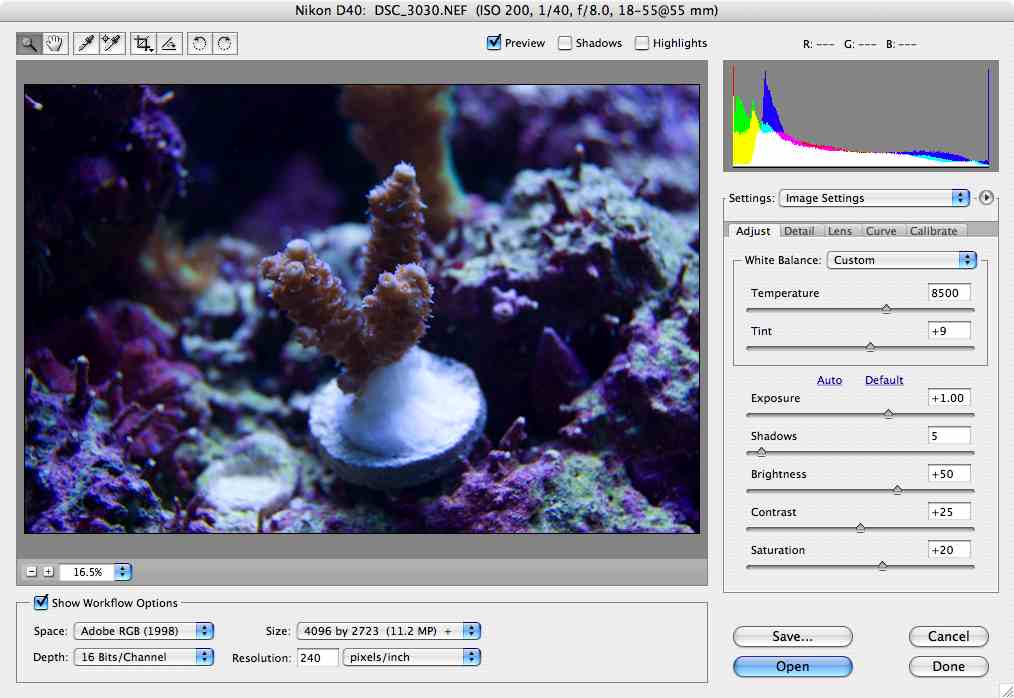Viewport: 1014px width, 698px height.
Task: Rotate image counterclockwise
Action: pyautogui.click(x=200, y=43)
